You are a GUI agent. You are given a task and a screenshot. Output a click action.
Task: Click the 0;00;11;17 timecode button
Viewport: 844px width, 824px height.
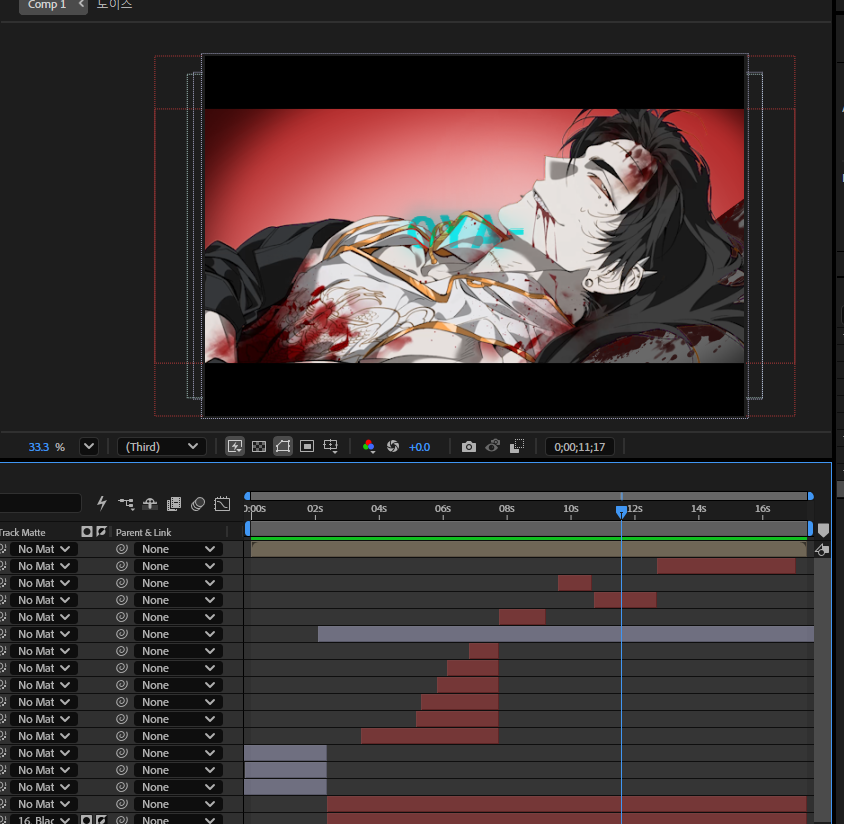[580, 447]
